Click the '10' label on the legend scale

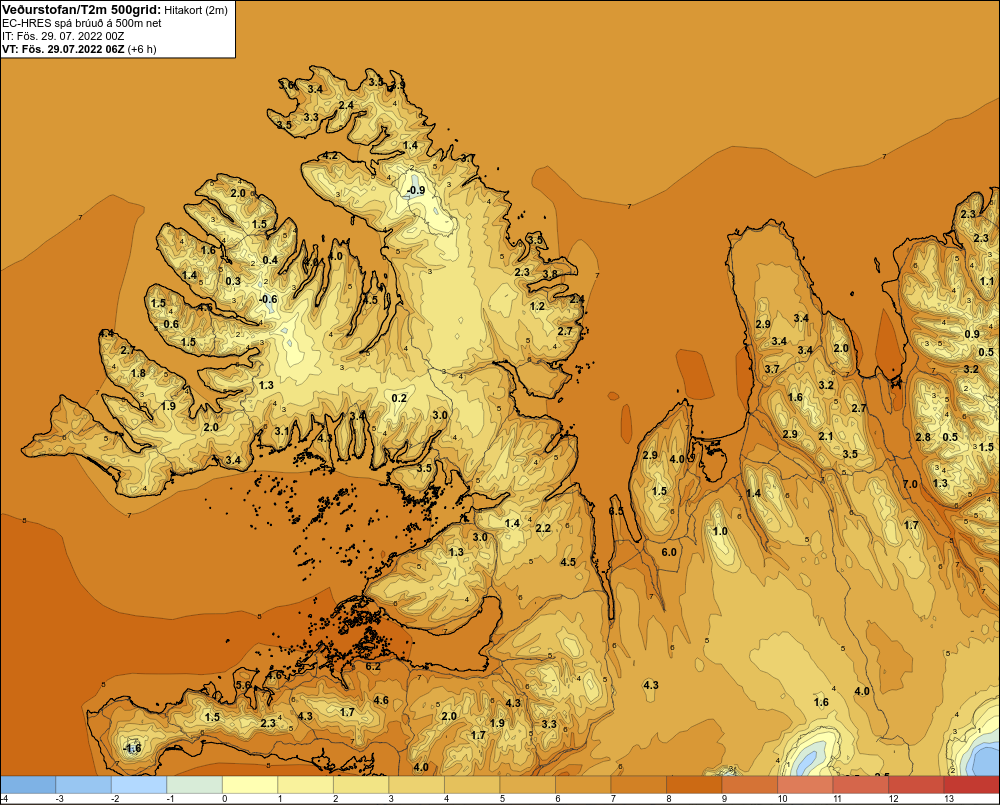pos(783,799)
